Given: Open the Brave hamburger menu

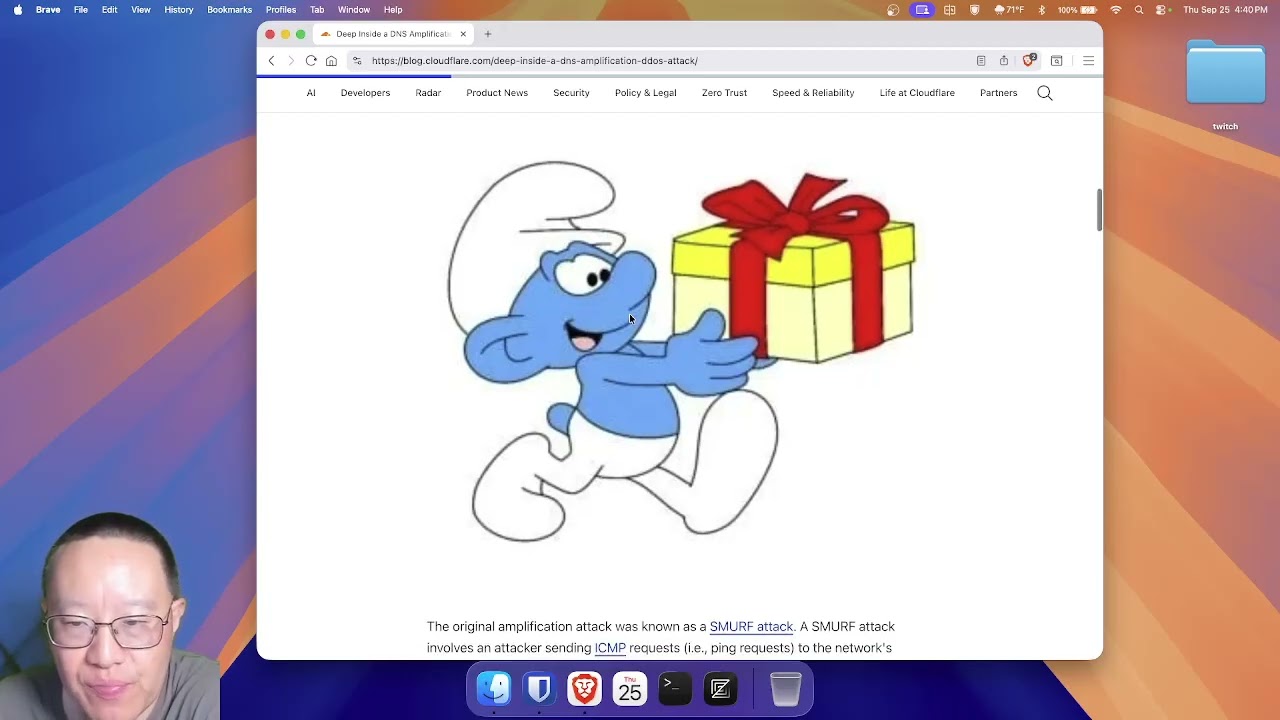Looking at the screenshot, I should click(x=1089, y=61).
